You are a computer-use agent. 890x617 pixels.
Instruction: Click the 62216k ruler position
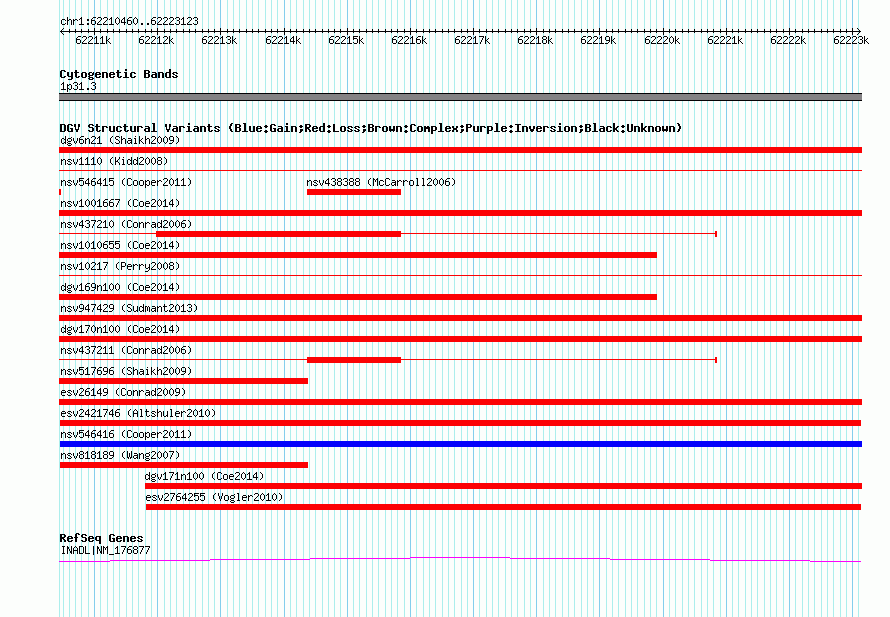[409, 40]
